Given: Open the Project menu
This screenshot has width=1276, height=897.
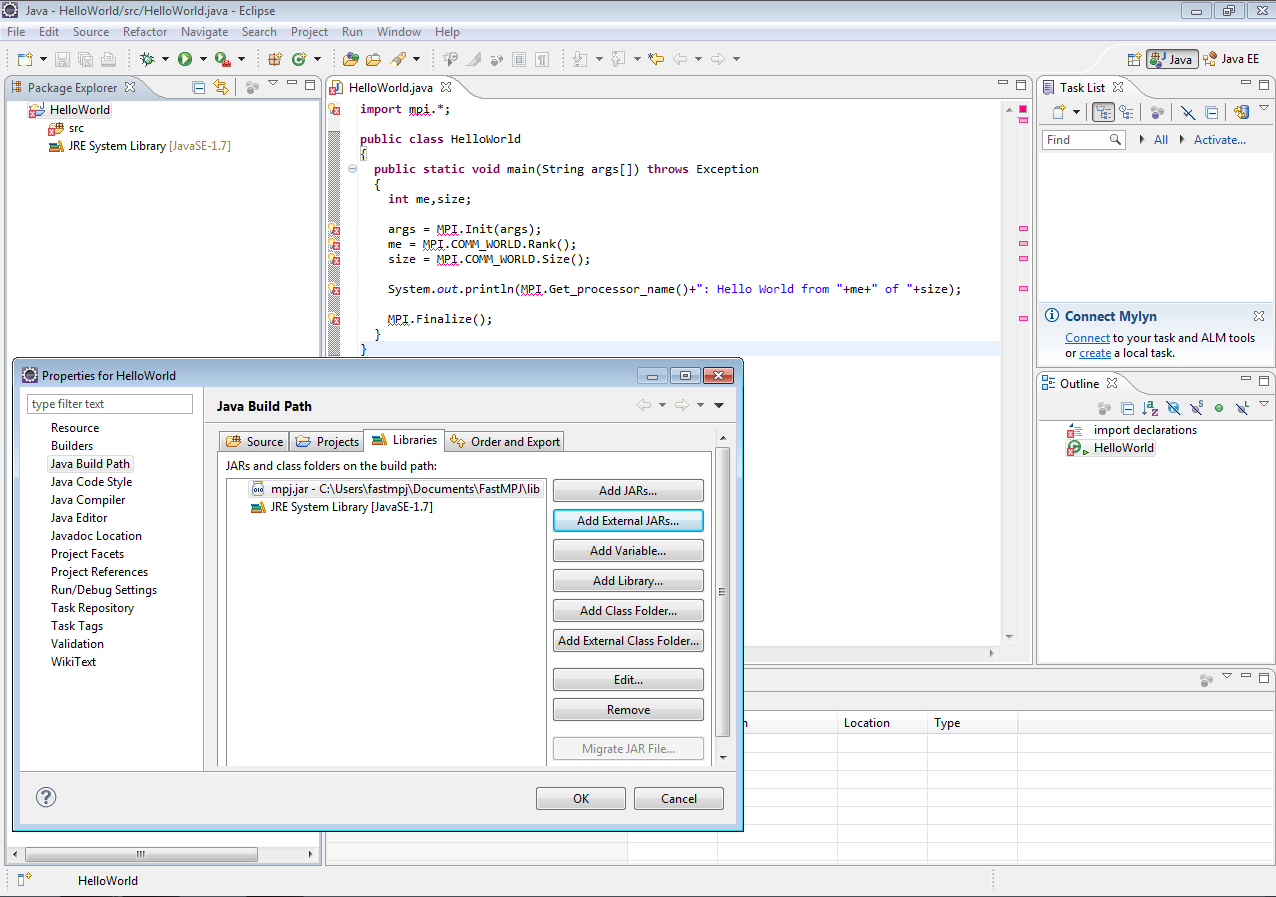Looking at the screenshot, I should pos(309,32).
